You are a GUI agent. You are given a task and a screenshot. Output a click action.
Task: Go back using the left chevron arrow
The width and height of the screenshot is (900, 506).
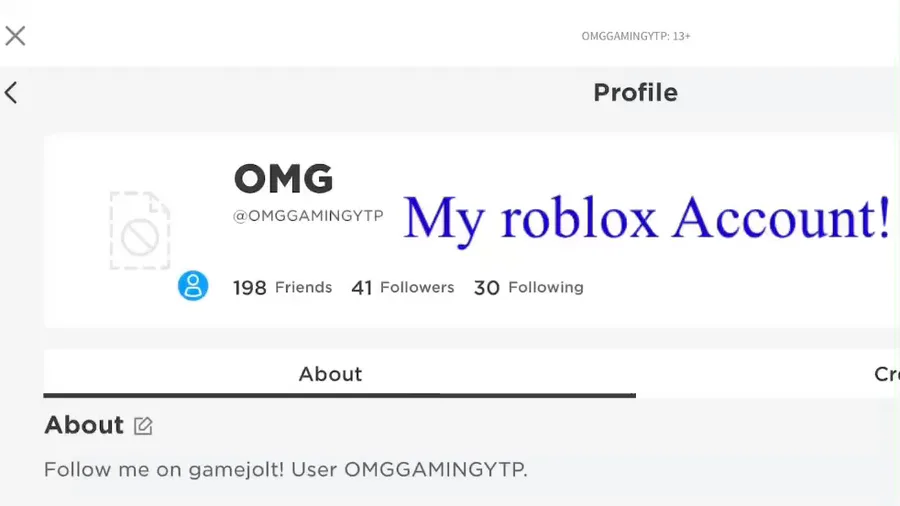click(x=11, y=93)
